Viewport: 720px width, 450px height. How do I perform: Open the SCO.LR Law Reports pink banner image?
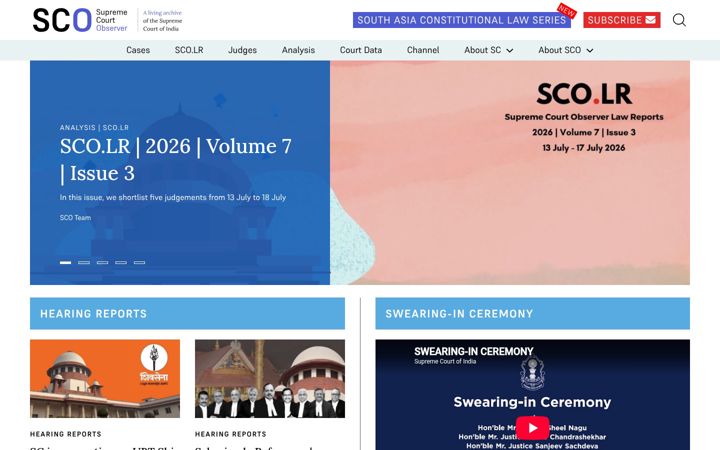(510, 173)
